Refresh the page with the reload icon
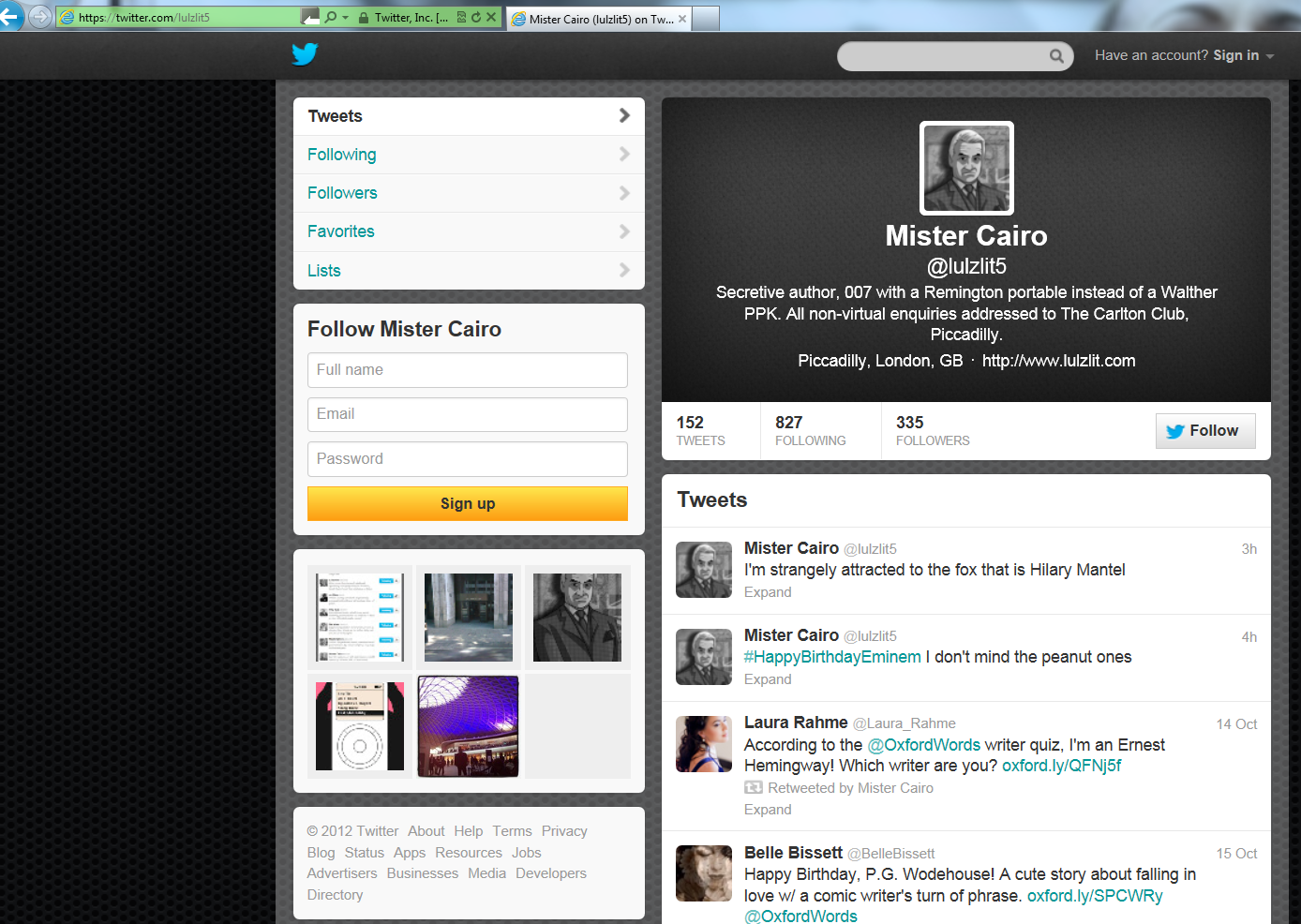Screen dimensions: 1301x924 point(476,17)
